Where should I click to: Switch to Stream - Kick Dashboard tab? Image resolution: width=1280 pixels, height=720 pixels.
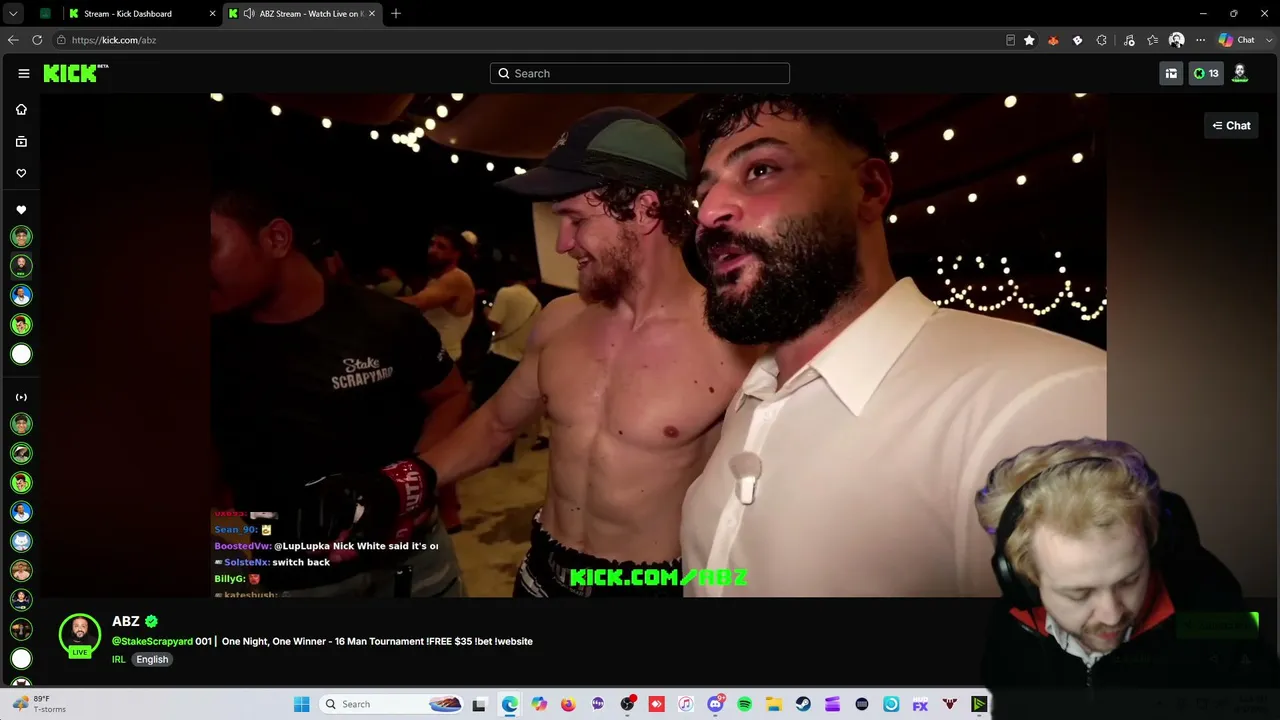click(x=140, y=13)
